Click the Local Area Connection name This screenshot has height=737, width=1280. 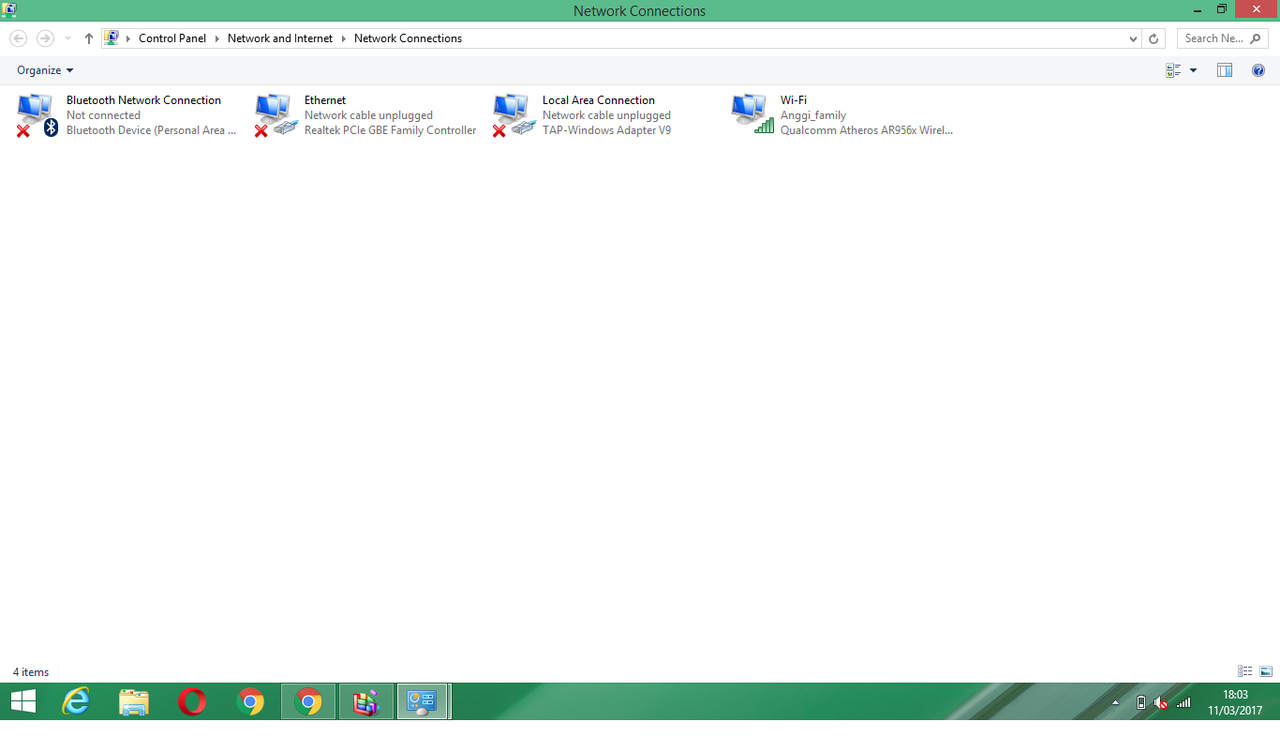(598, 100)
